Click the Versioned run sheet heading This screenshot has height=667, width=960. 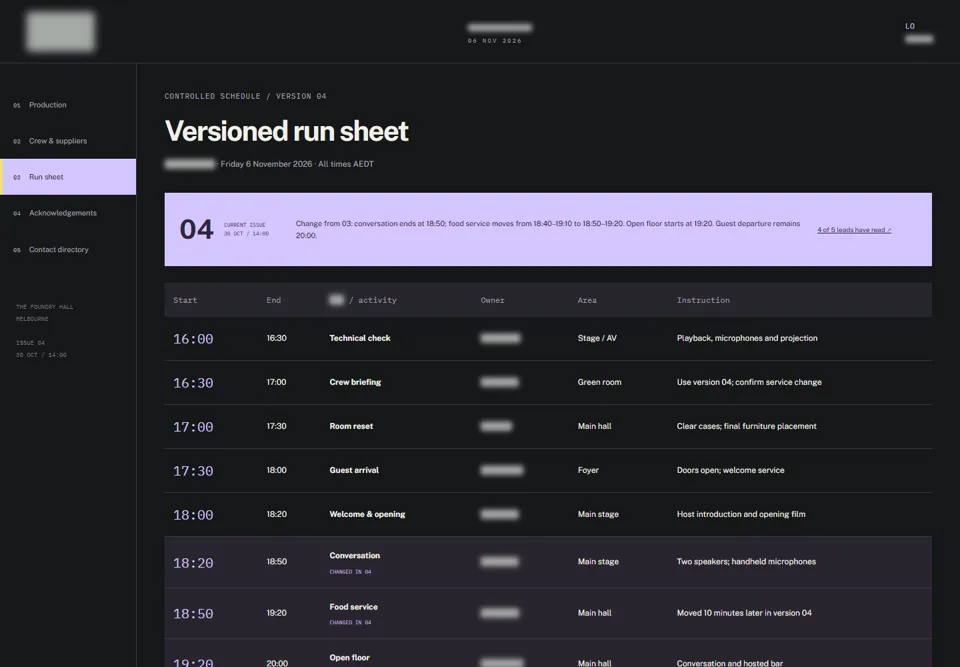tap(287, 131)
